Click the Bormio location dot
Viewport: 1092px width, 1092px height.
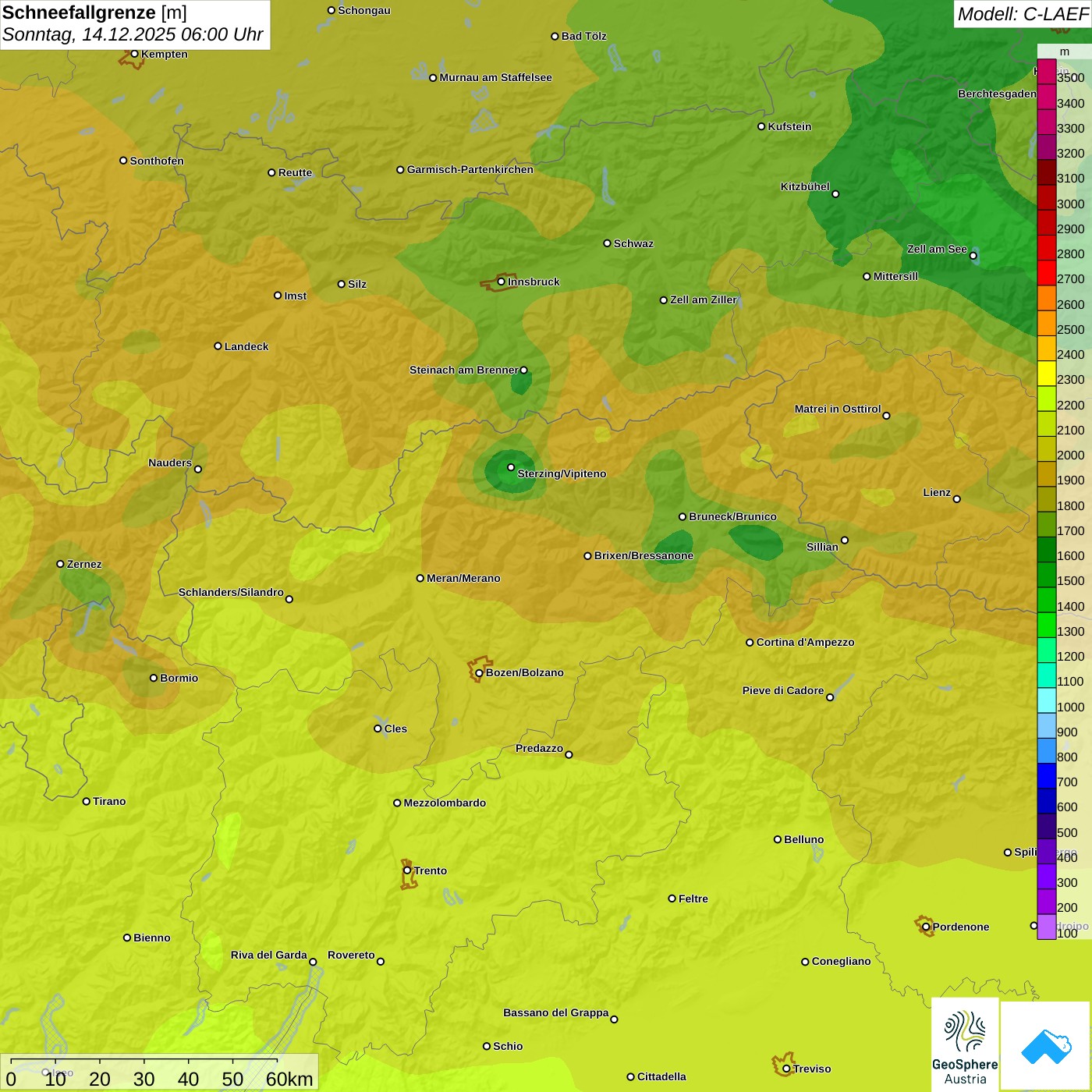154,678
